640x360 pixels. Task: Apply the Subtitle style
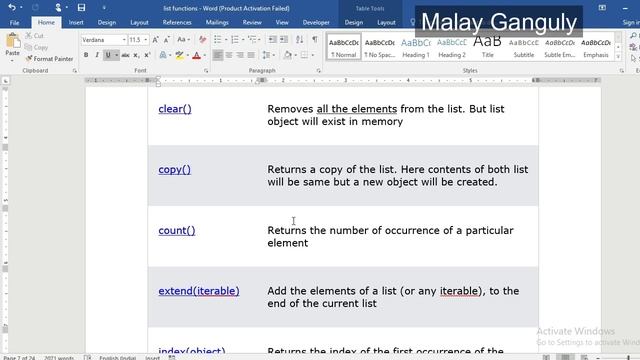524,47
